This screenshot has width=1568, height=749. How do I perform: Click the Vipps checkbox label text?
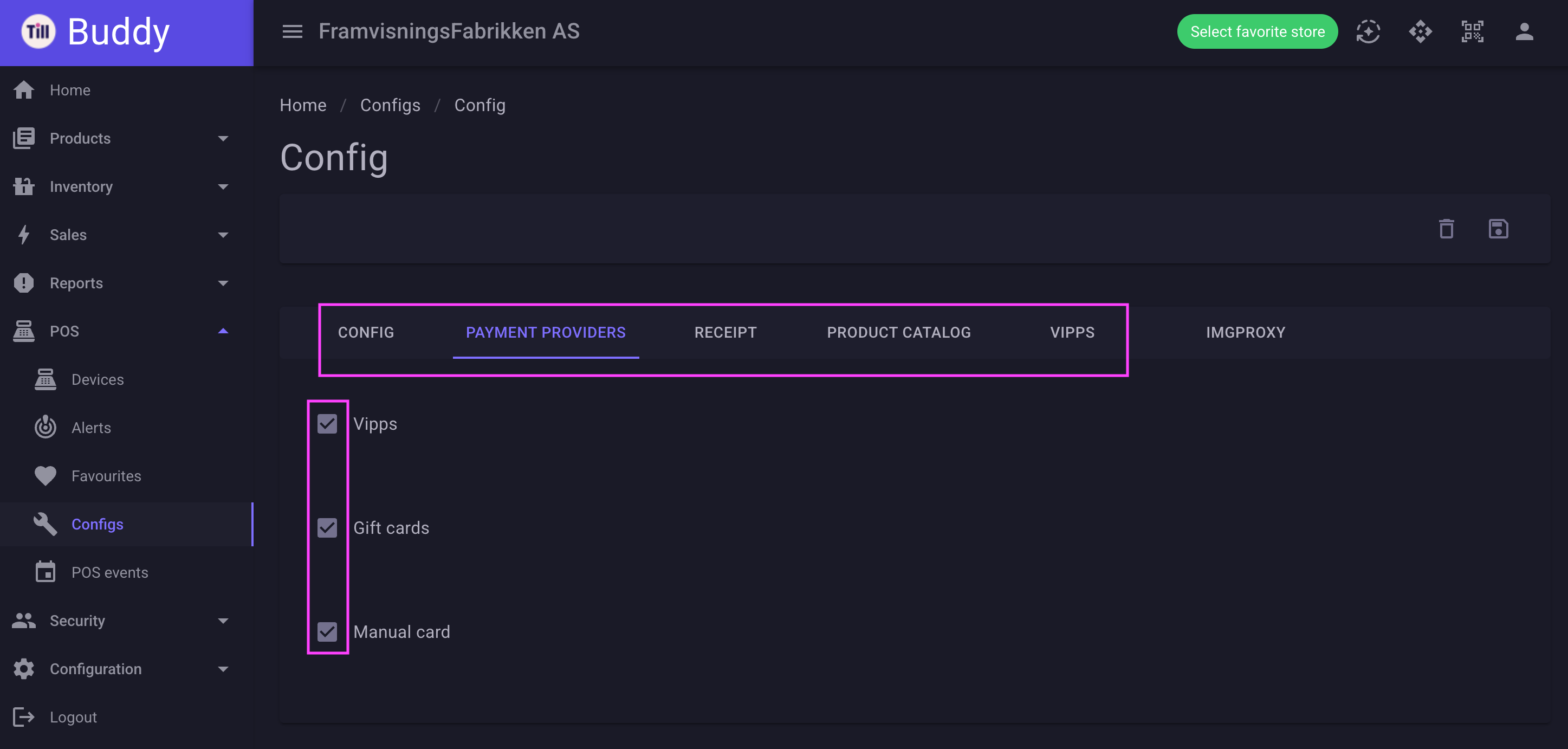click(375, 424)
